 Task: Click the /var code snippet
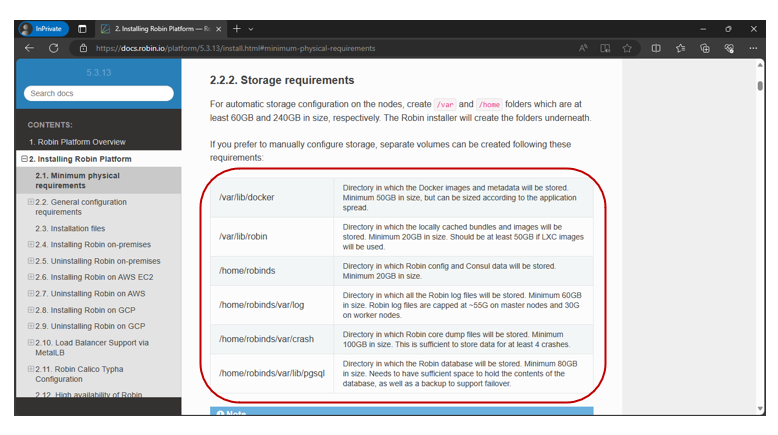[445, 105]
